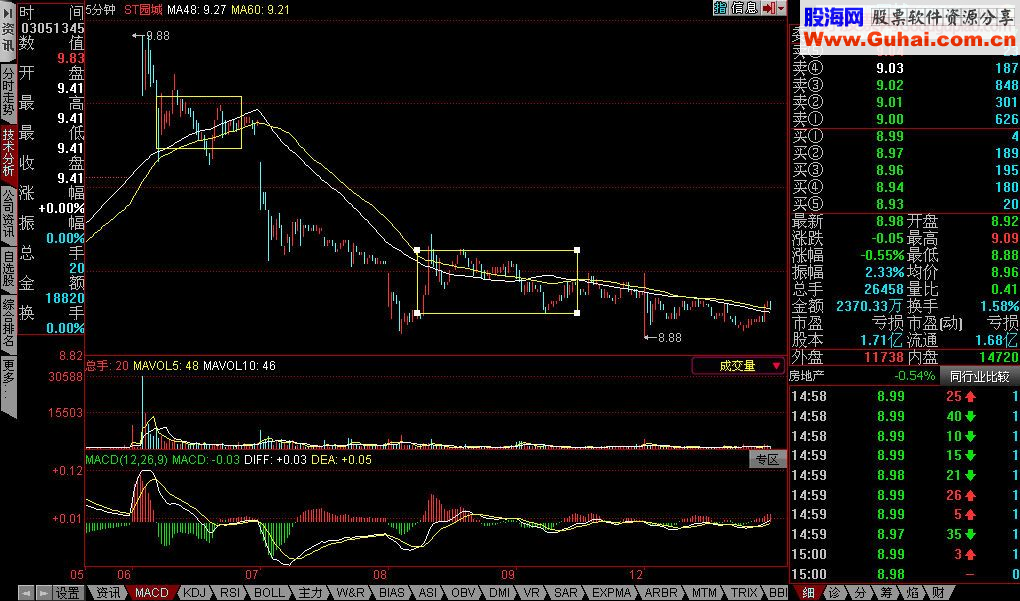Click the MACD(12,26,9) parameter label
The width and height of the screenshot is (1020, 601).
pos(127,459)
